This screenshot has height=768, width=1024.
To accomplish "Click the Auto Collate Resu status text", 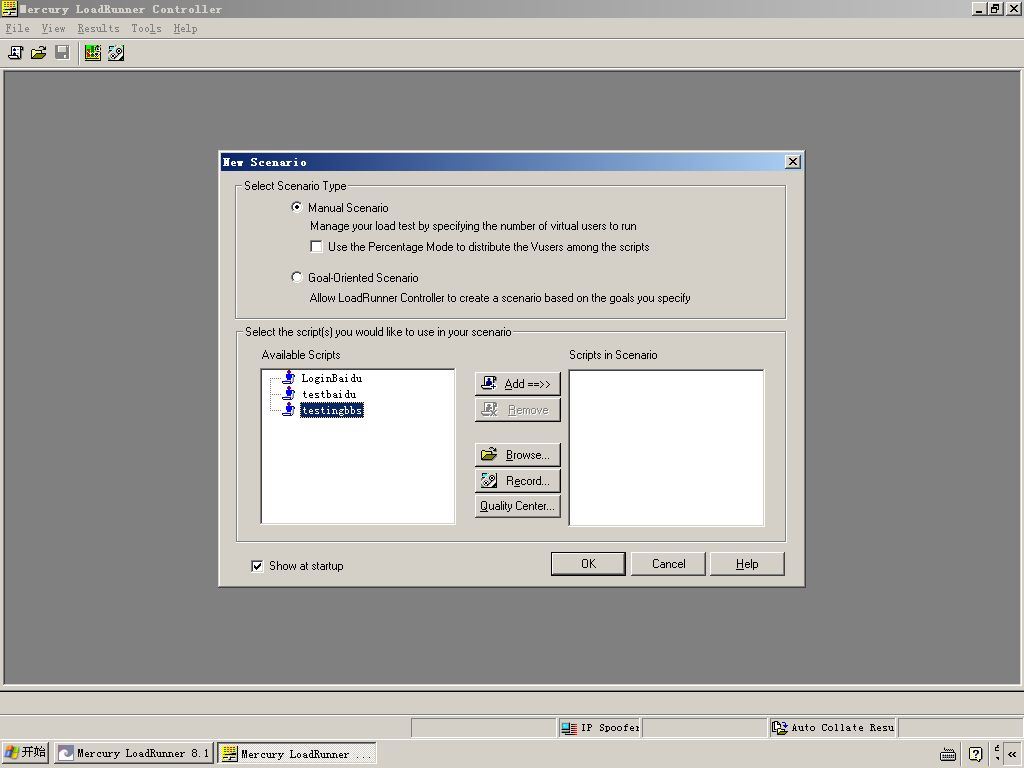I will tap(842, 728).
